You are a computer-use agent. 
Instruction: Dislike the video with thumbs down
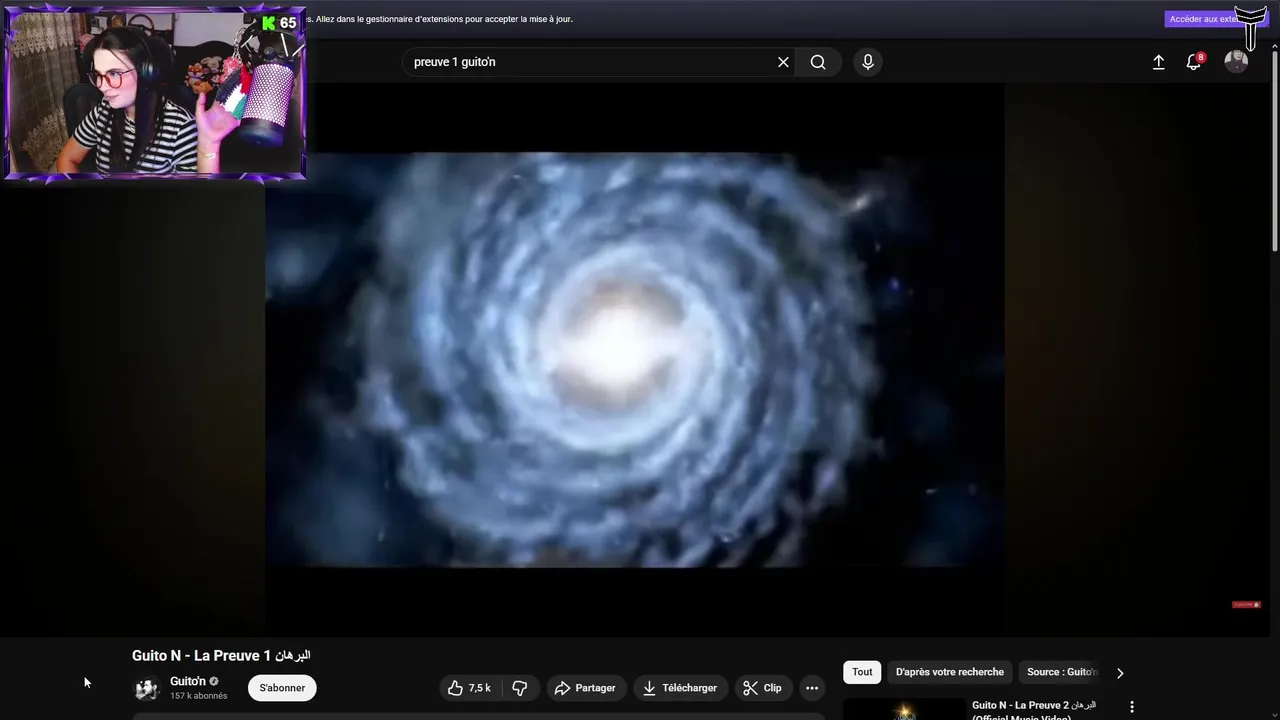520,688
